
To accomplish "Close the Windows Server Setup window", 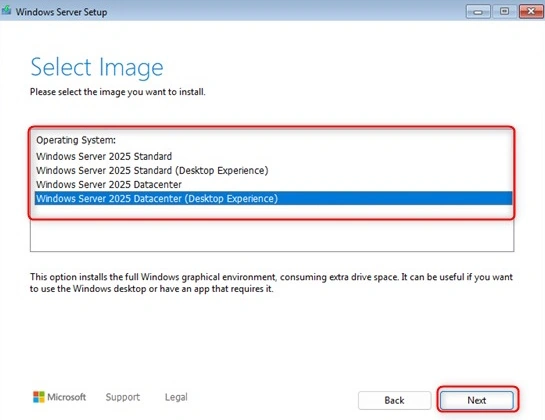I will (531, 11).
